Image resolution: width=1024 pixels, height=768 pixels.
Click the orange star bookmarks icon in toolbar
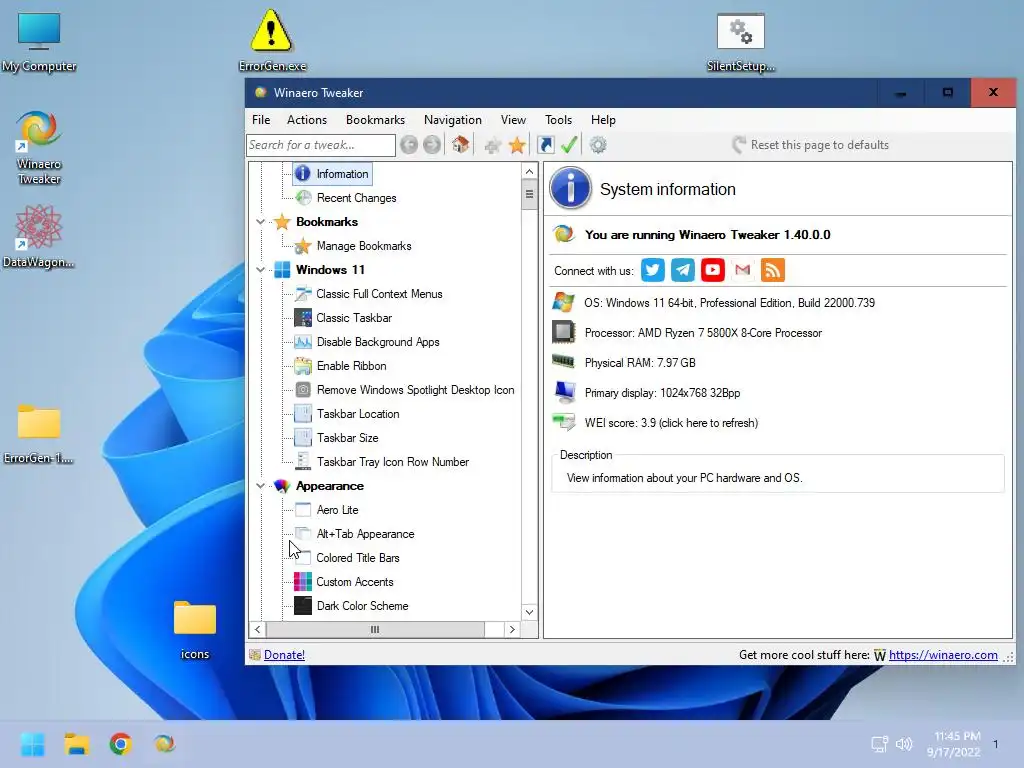coord(517,145)
